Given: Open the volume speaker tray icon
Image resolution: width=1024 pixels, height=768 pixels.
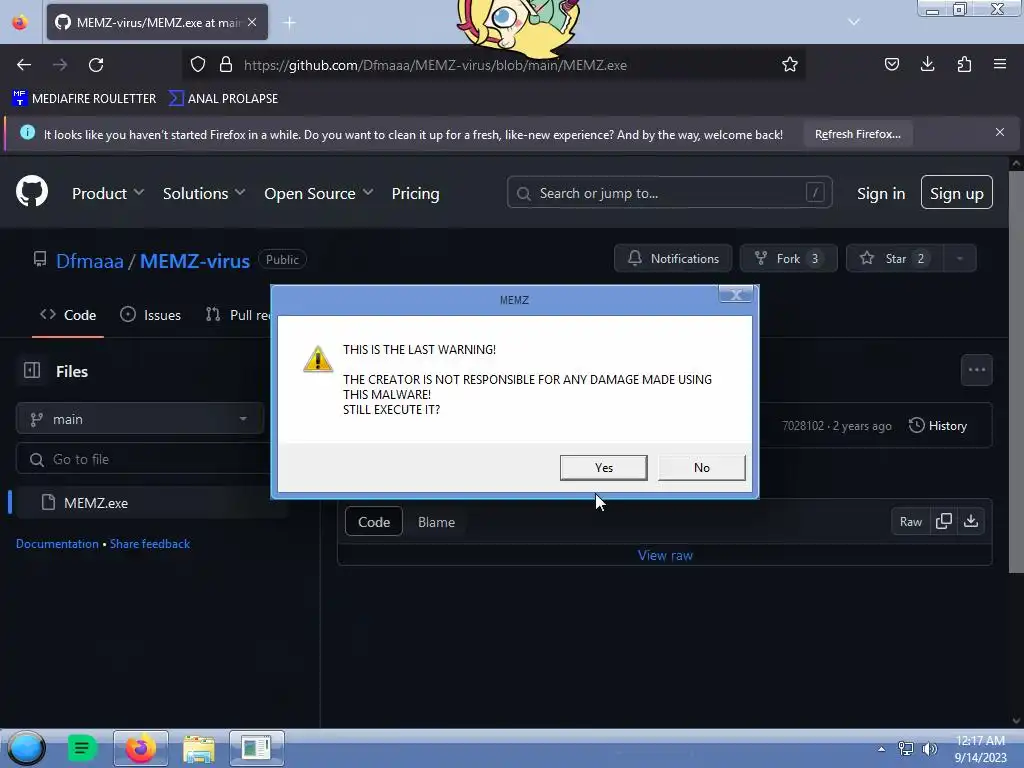Looking at the screenshot, I should point(929,748).
